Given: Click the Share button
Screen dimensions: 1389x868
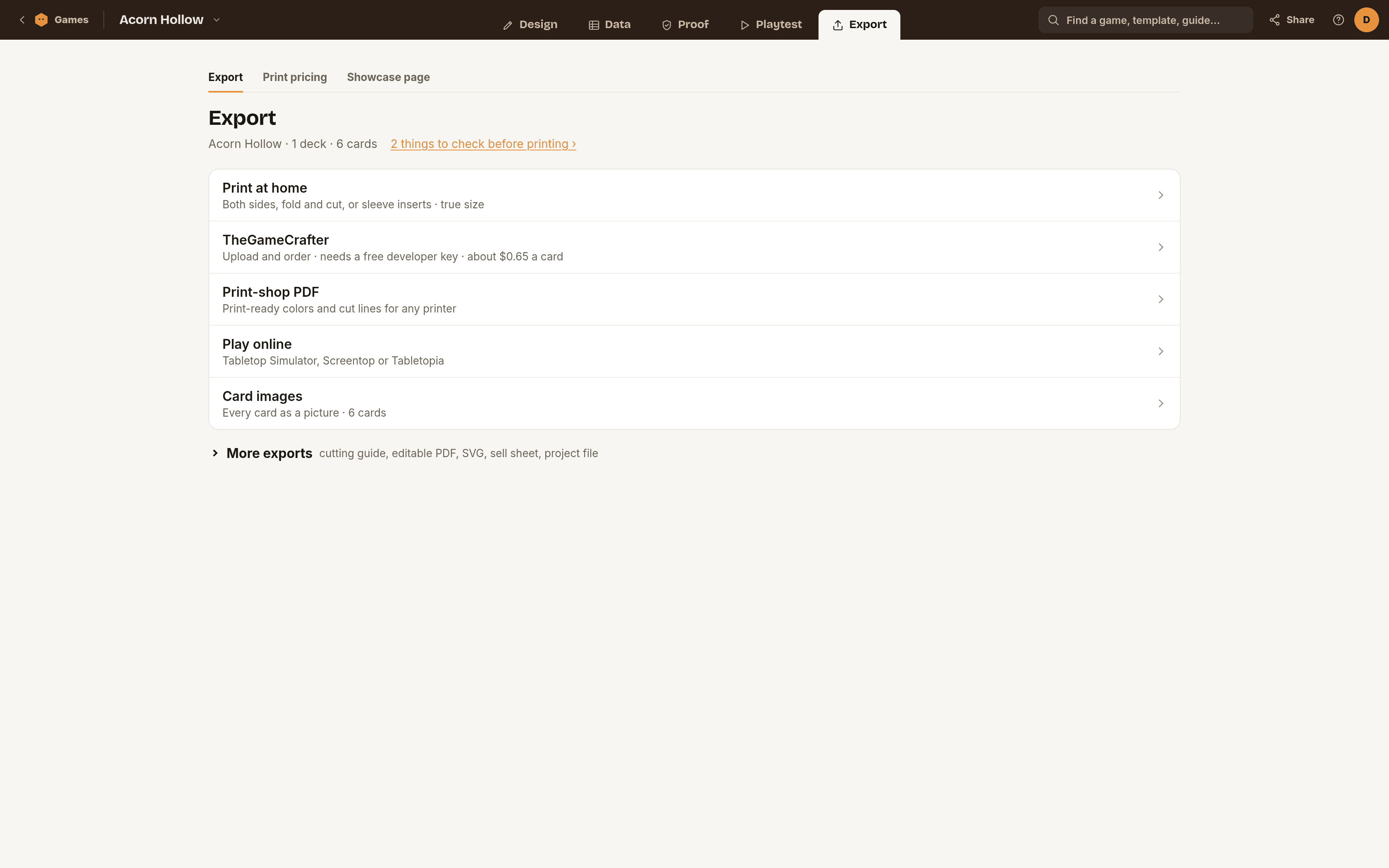Looking at the screenshot, I should 1291,20.
